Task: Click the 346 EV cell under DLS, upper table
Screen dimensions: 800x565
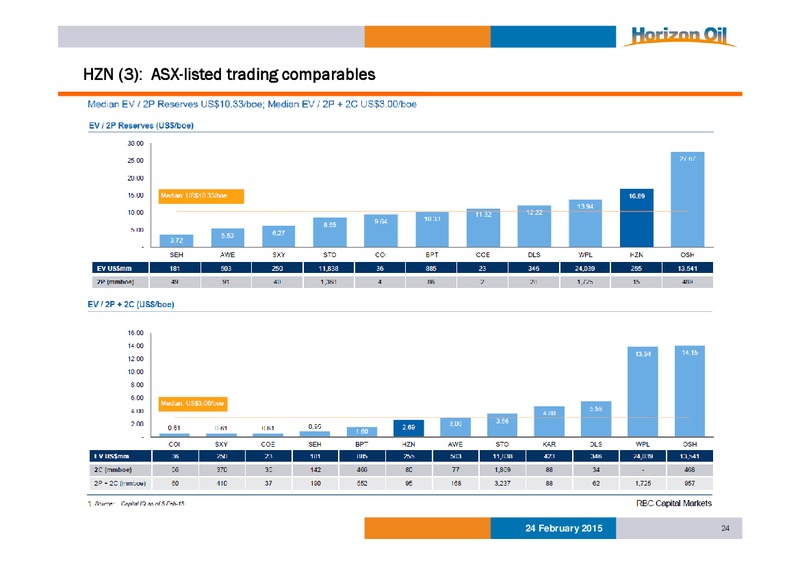Action: (534, 268)
